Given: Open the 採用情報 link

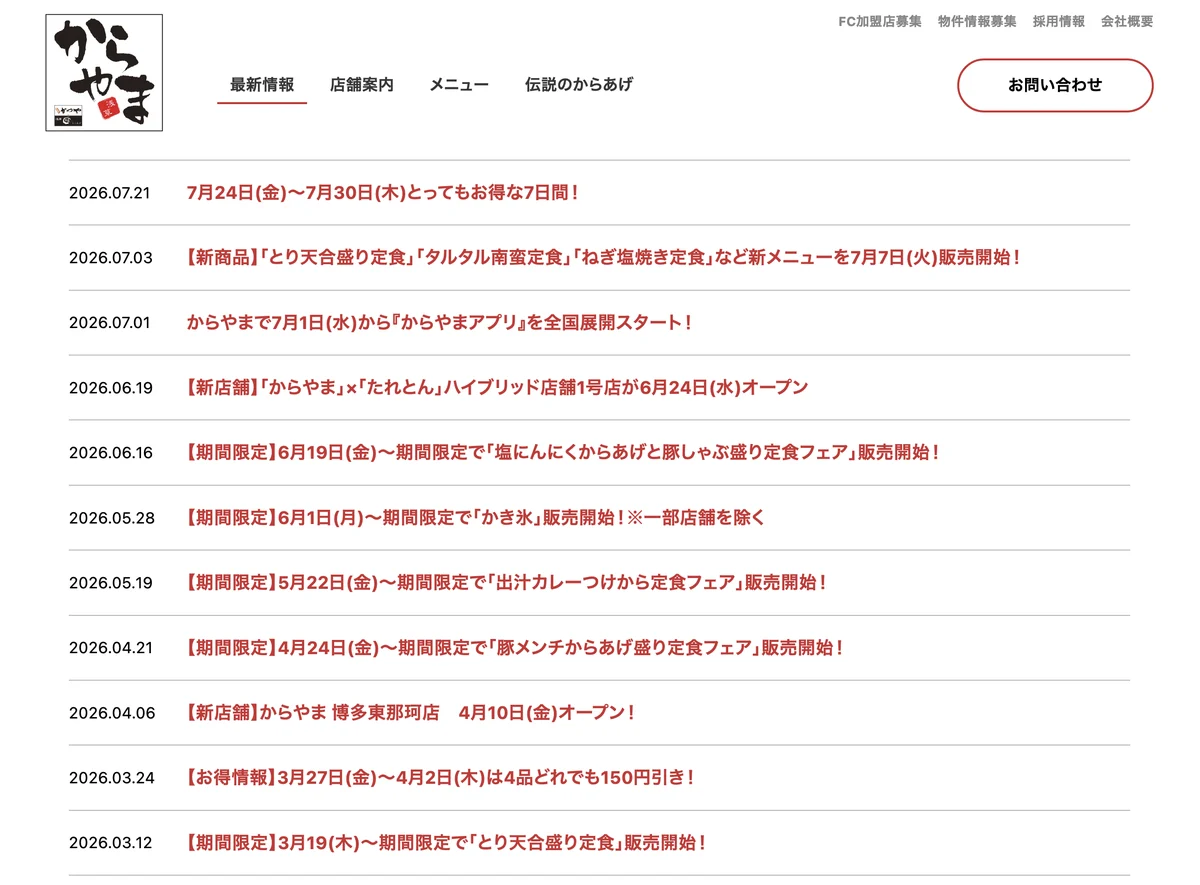Looking at the screenshot, I should [1059, 21].
